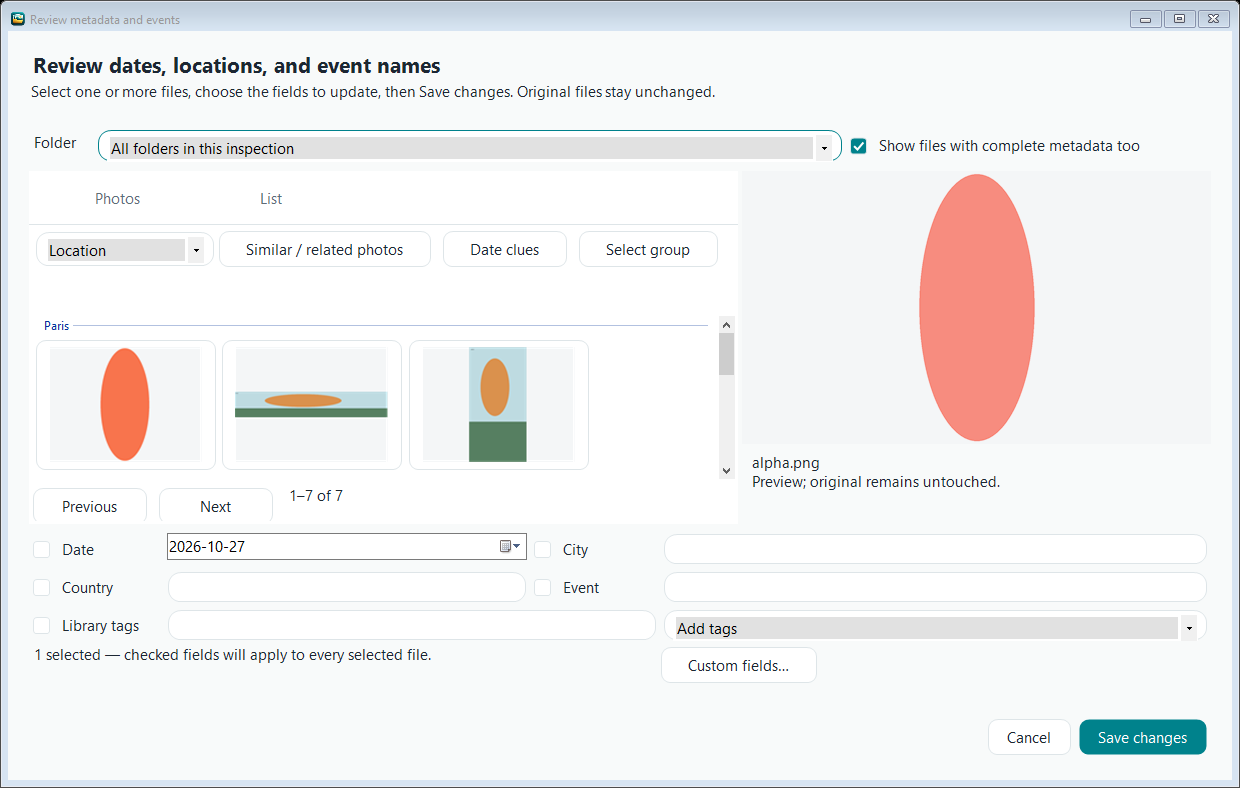1240x788 pixels.
Task: Select the tall blue-and-green portrait thumbnail
Action: 499,405
